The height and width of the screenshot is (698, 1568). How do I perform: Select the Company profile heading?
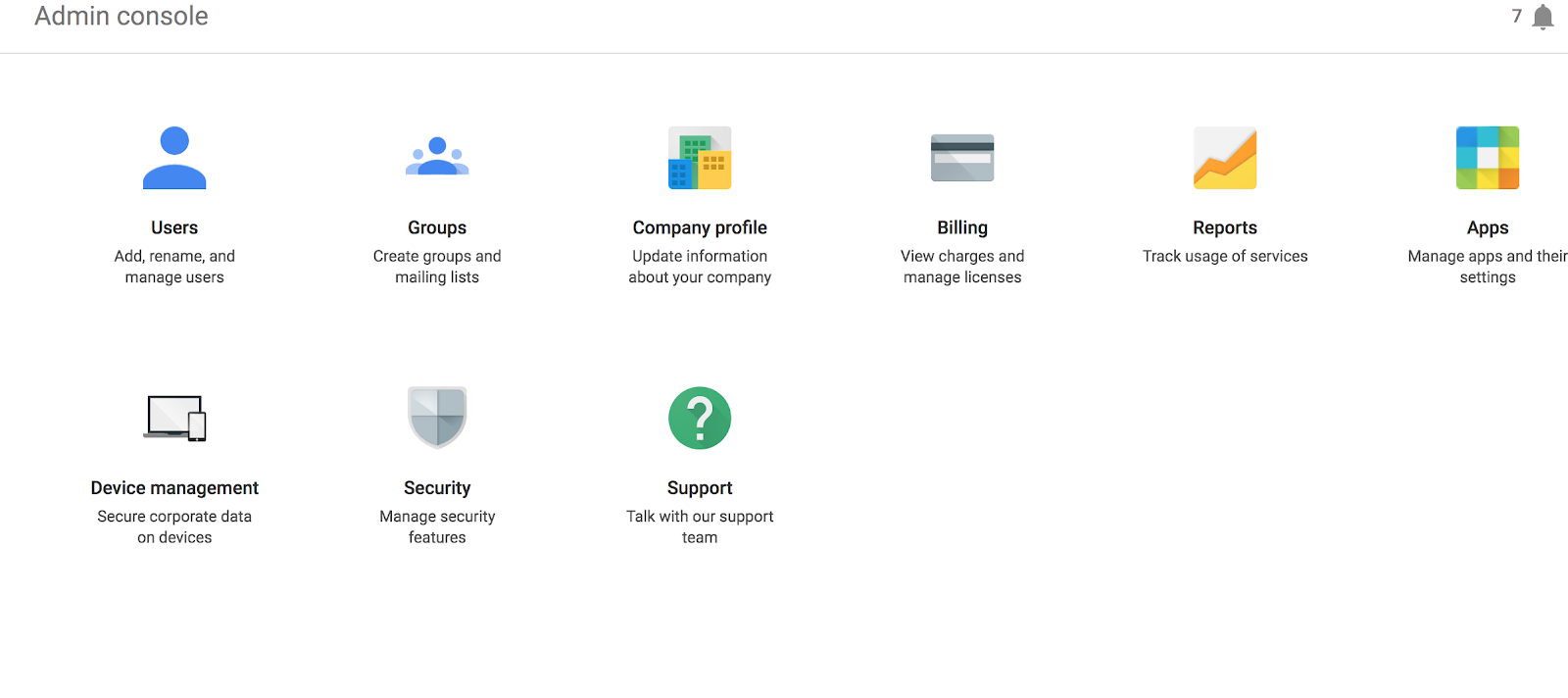coord(700,227)
